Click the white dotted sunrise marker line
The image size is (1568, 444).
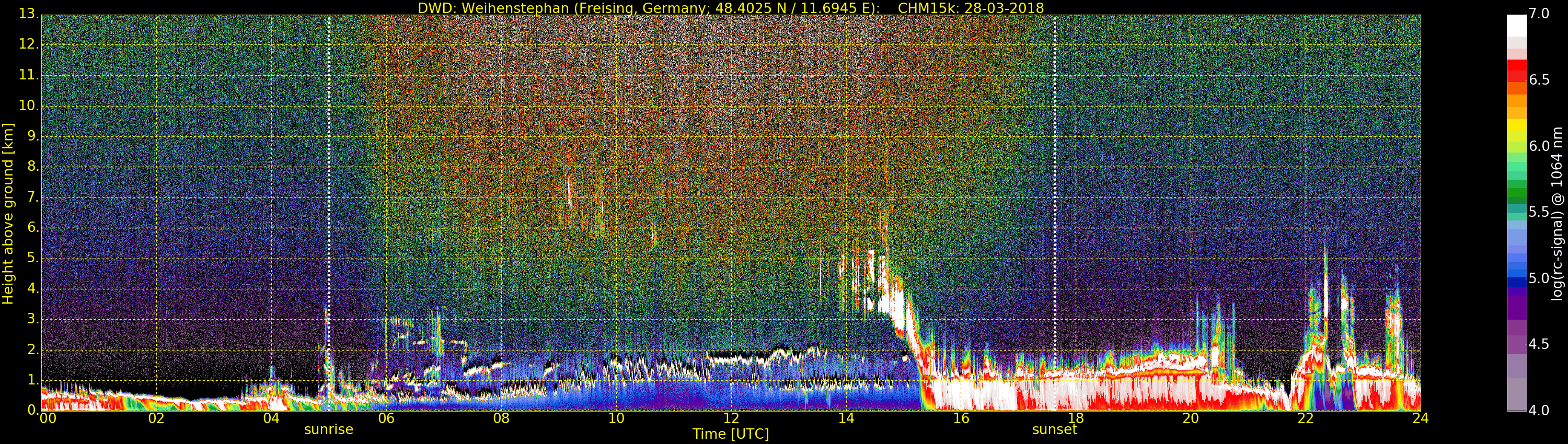point(329,213)
